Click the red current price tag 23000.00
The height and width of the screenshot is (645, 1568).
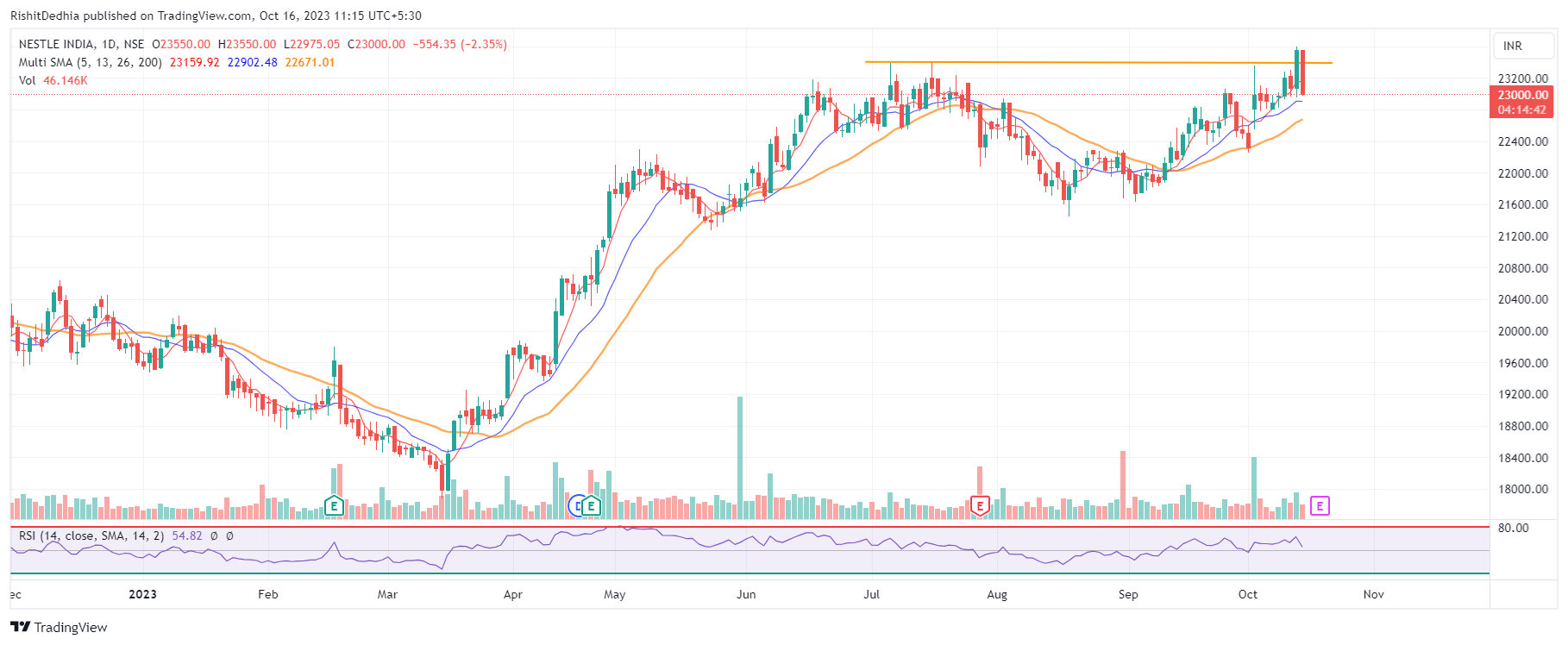(x=1522, y=95)
